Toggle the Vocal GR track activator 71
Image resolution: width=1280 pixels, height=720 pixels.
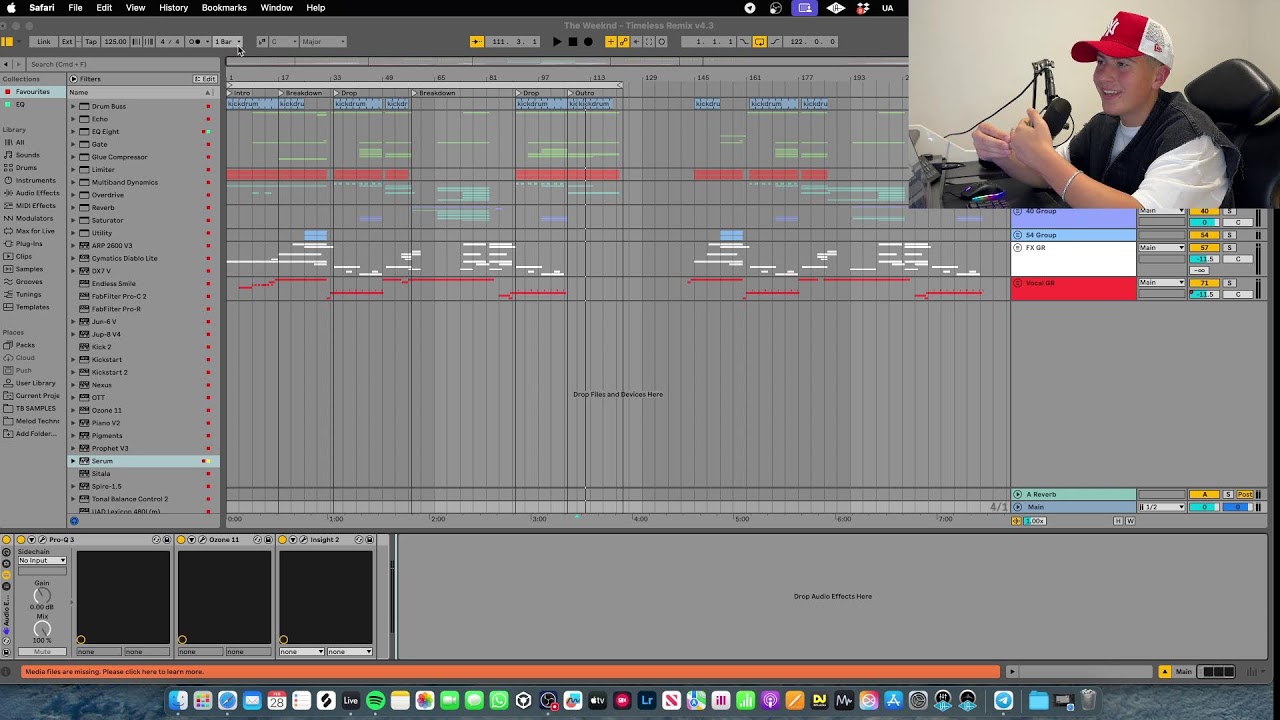1205,283
